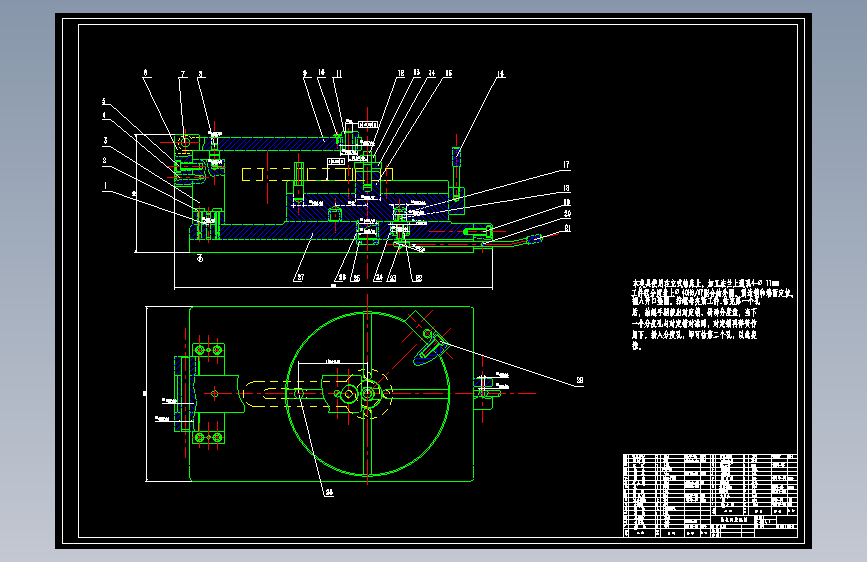Select part balloon number 5
The width and height of the screenshot is (867, 562).
(x=103, y=101)
